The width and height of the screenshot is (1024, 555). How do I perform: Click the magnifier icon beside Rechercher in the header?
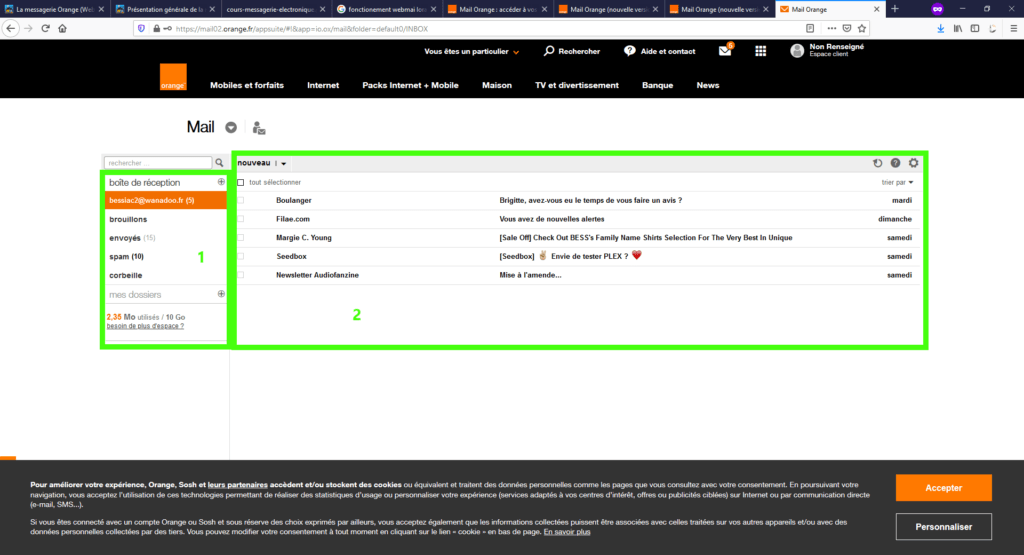tap(549, 51)
